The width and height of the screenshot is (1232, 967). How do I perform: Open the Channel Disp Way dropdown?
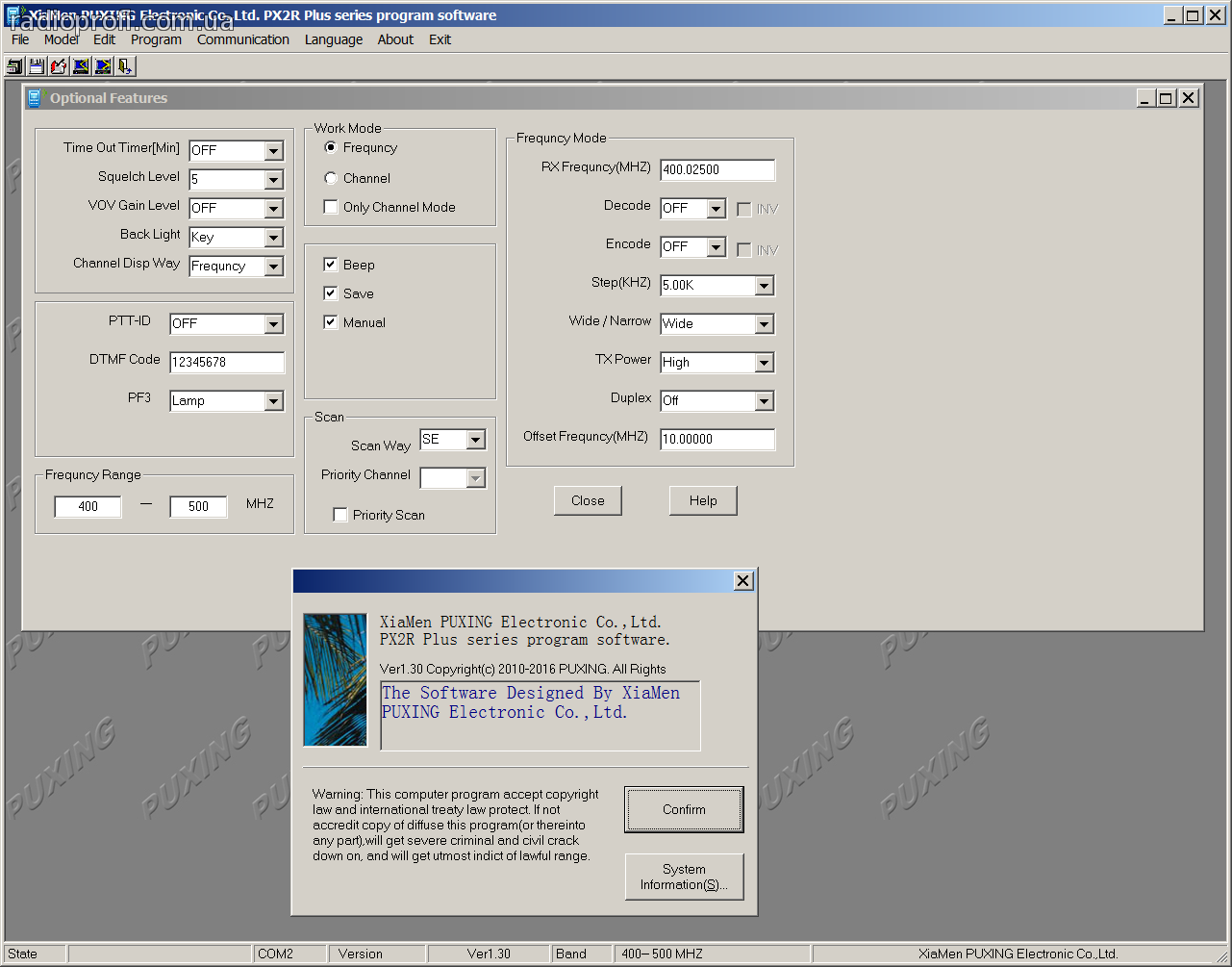click(274, 267)
